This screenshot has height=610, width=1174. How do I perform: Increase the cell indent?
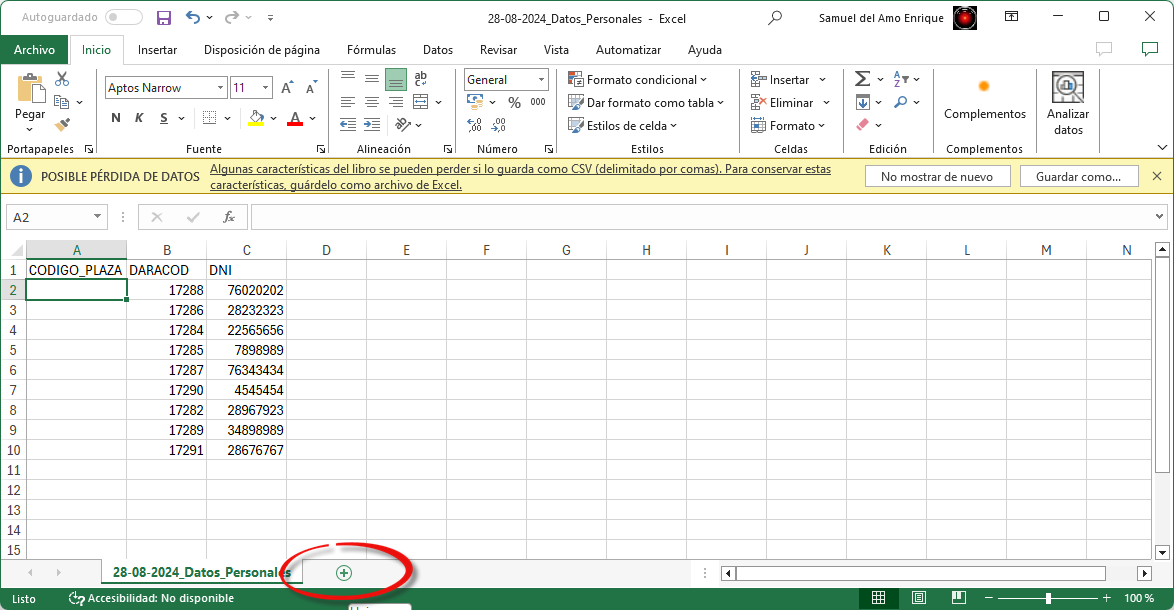pos(372,125)
